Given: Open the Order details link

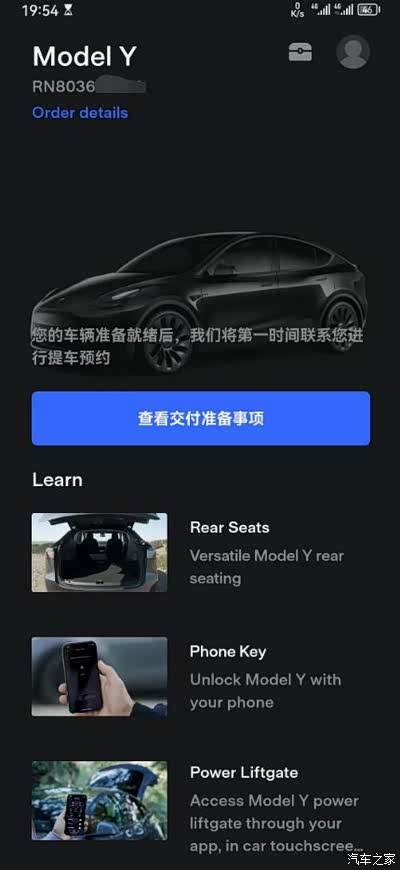Looking at the screenshot, I should click(80, 113).
